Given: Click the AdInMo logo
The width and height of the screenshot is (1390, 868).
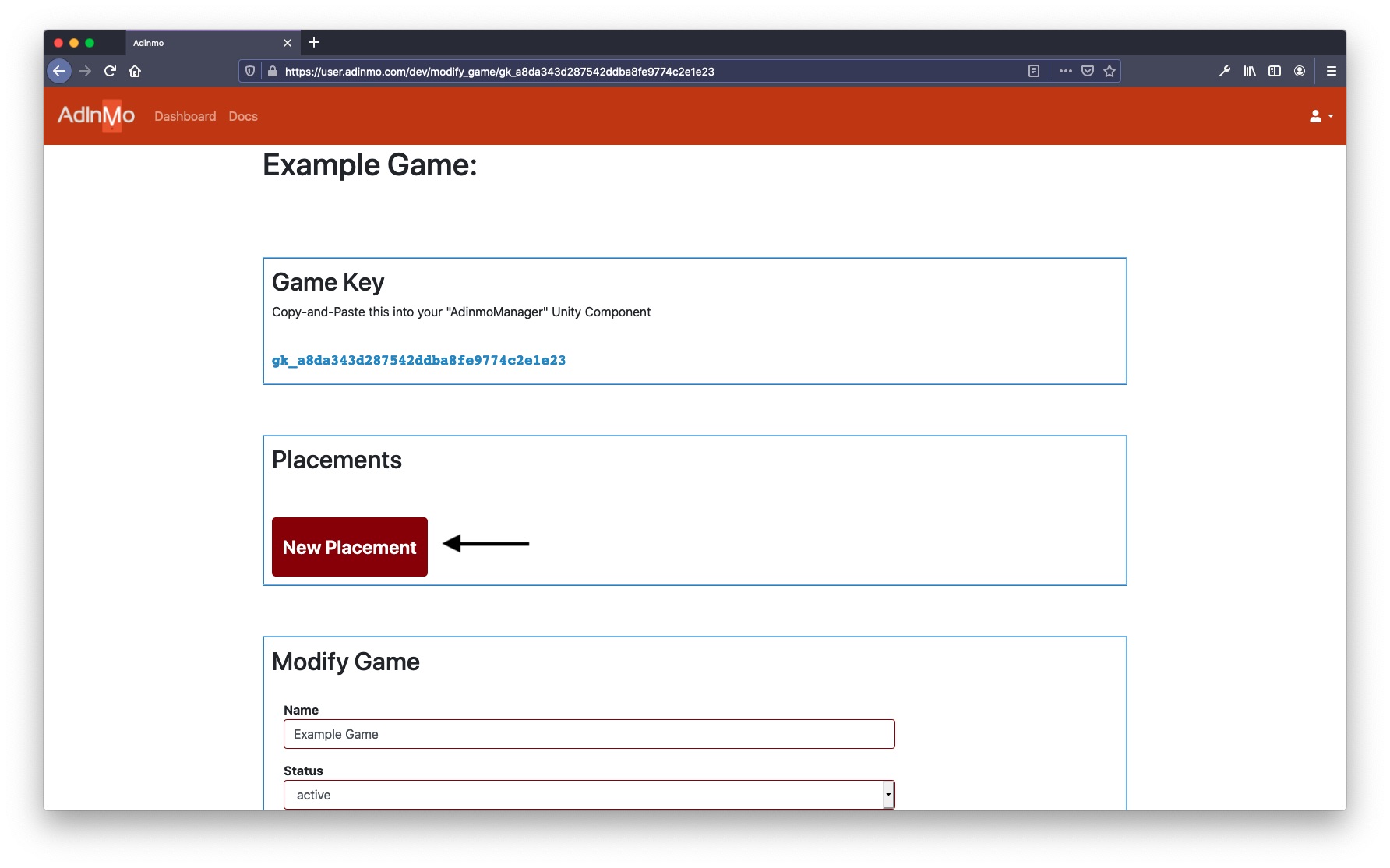Looking at the screenshot, I should click(x=96, y=115).
